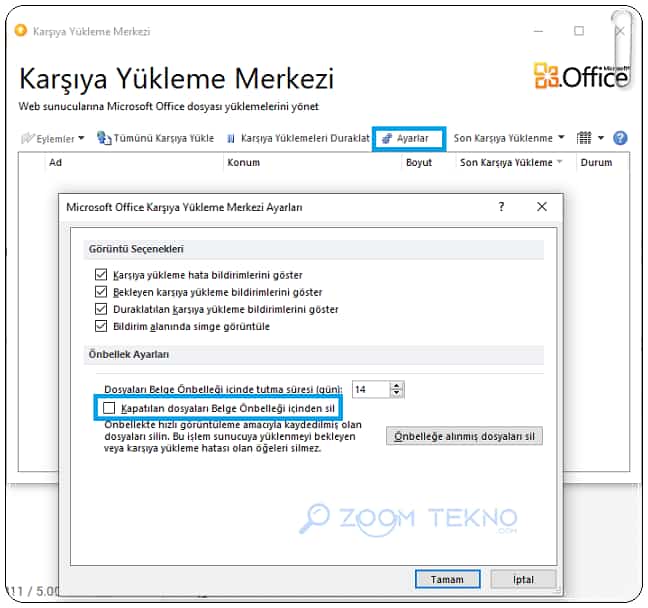Click the Upload Center orange title icon
Viewport: 648px width, 608px height.
pyautogui.click(x=20, y=31)
